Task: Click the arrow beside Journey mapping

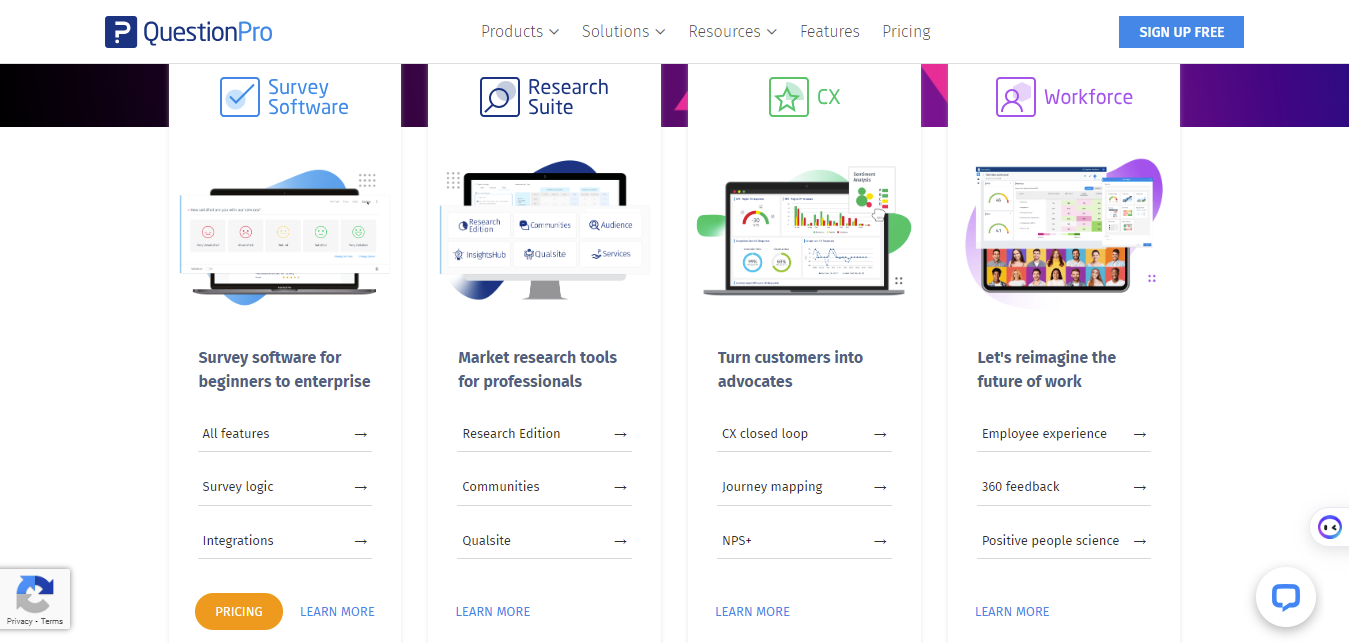Action: click(880, 487)
